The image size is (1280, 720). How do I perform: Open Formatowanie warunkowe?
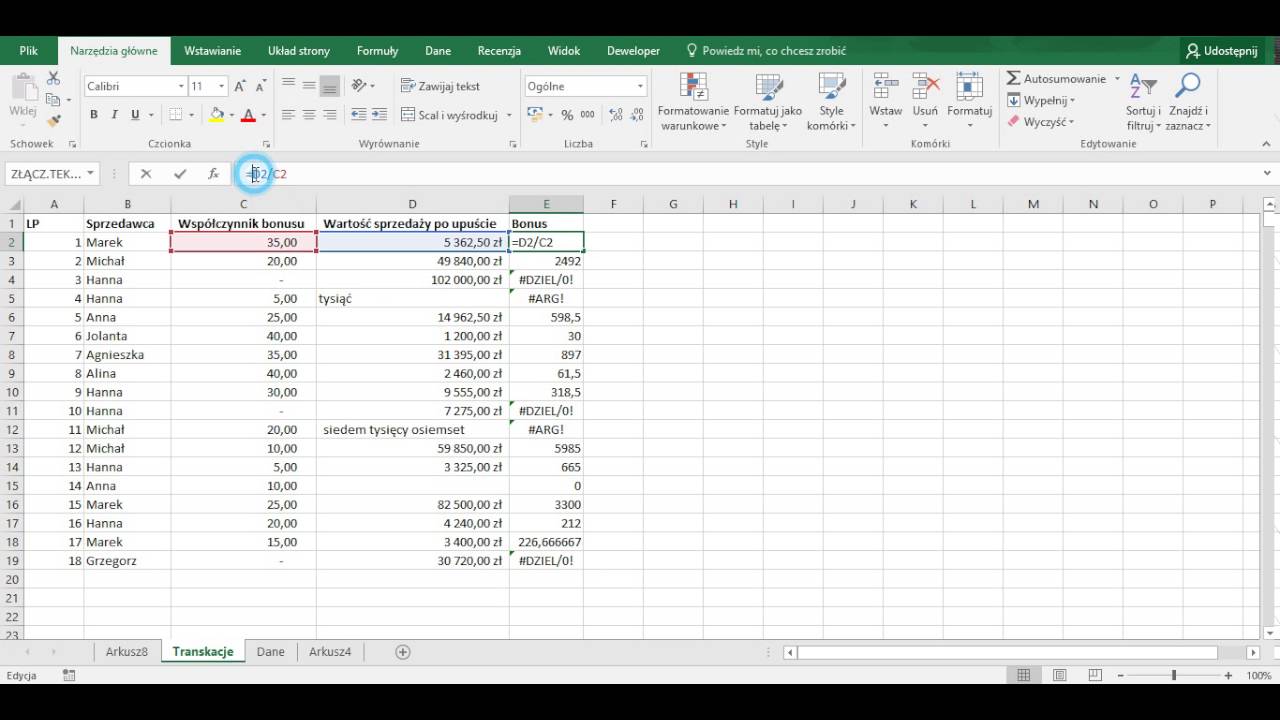[693, 103]
